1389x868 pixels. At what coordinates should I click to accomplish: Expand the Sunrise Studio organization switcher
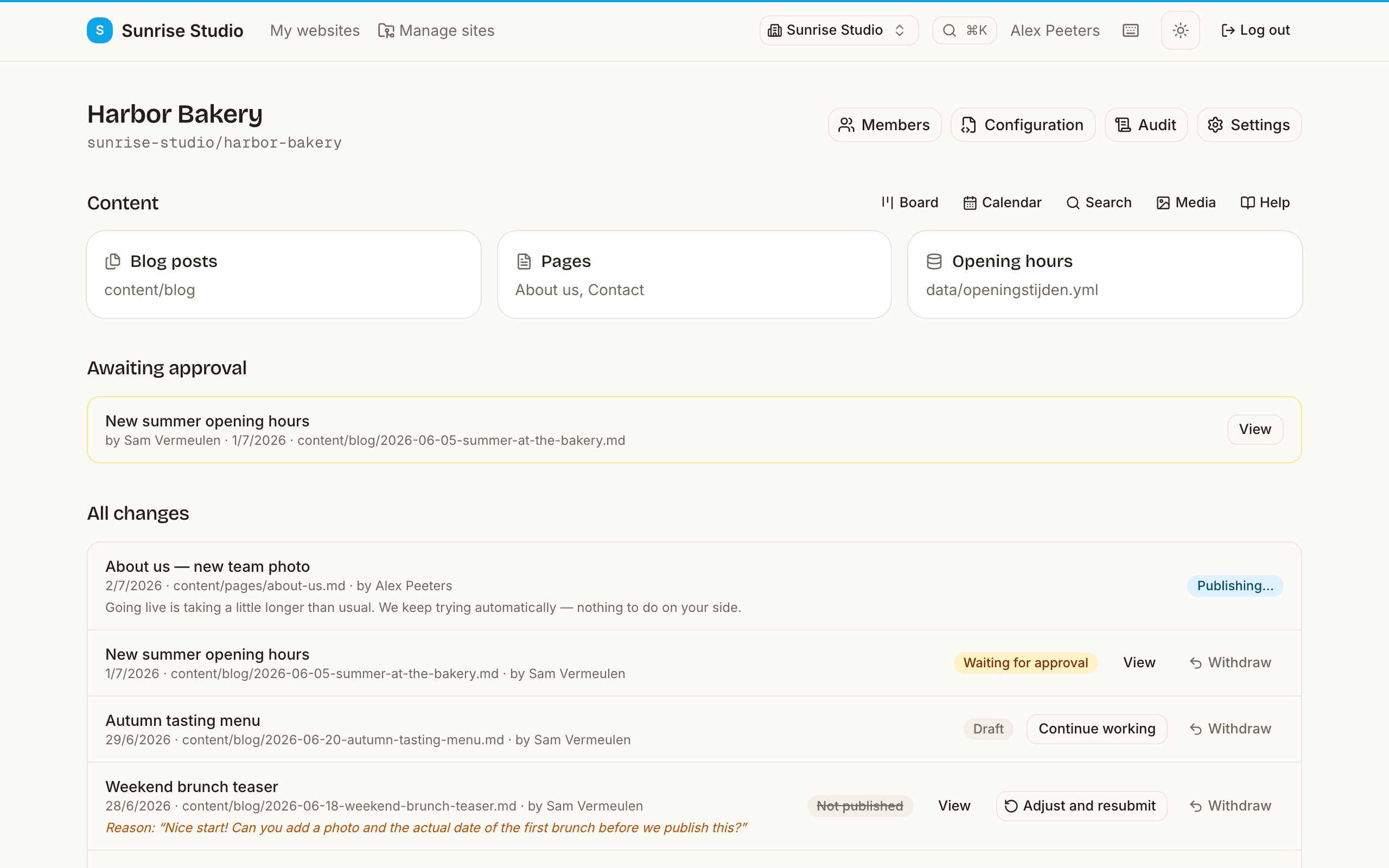[x=839, y=30]
